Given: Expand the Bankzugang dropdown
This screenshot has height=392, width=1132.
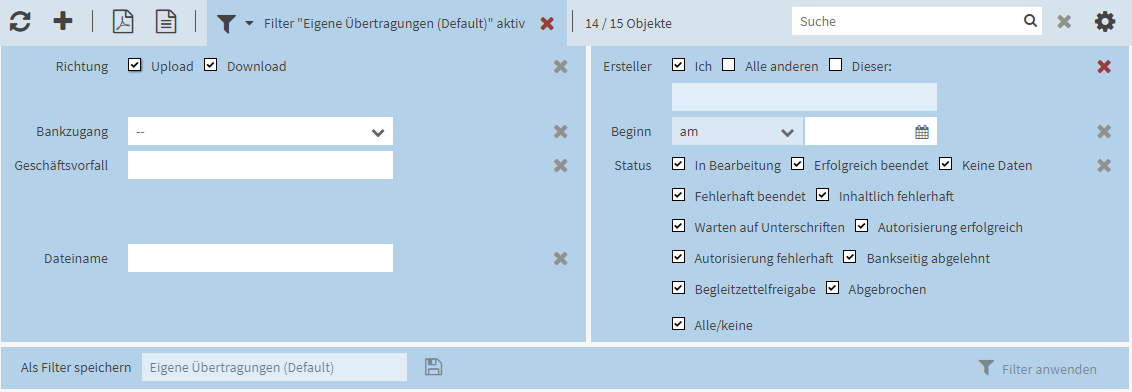Looking at the screenshot, I should (261, 131).
